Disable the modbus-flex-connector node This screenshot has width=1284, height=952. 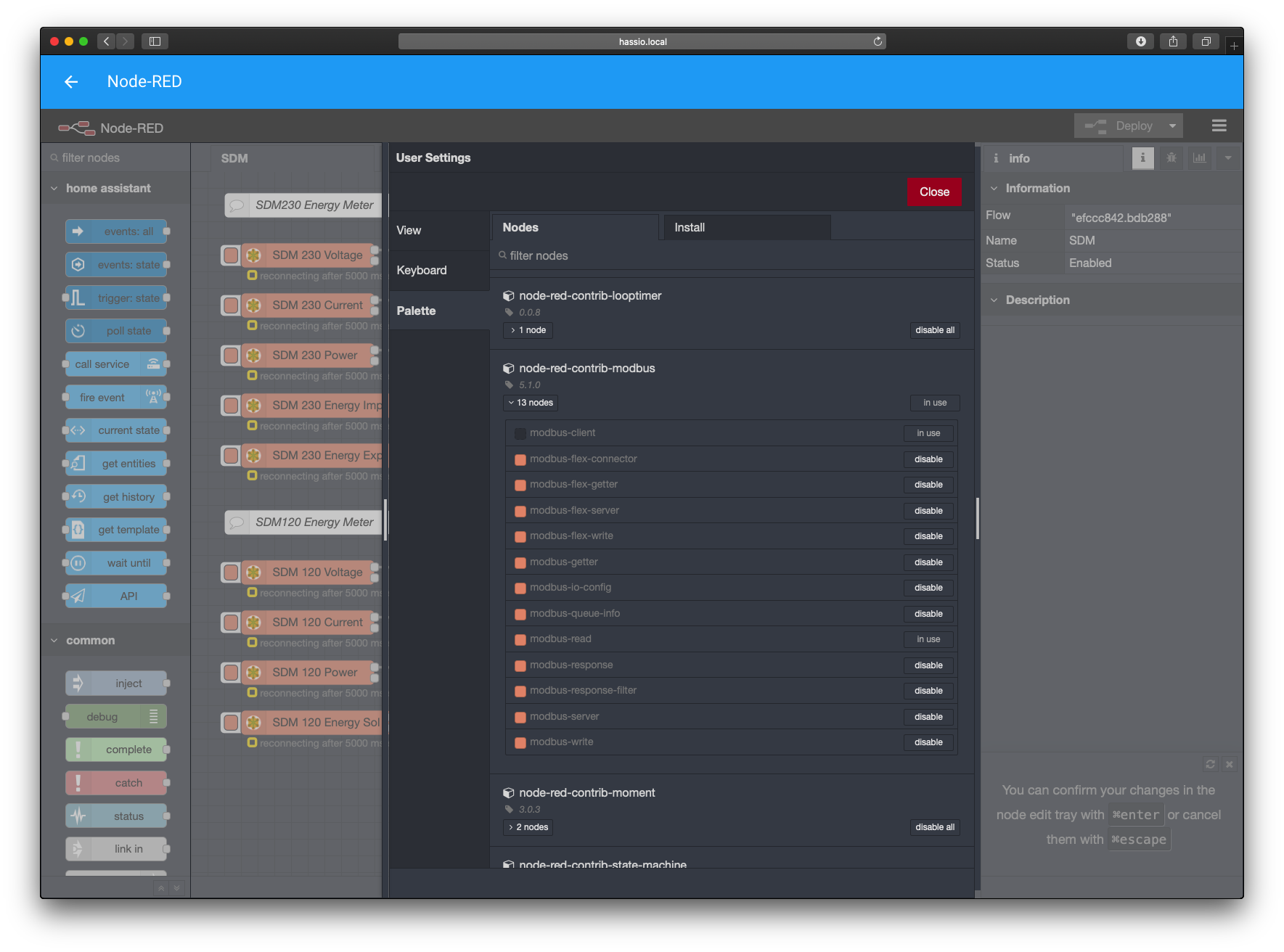[928, 459]
